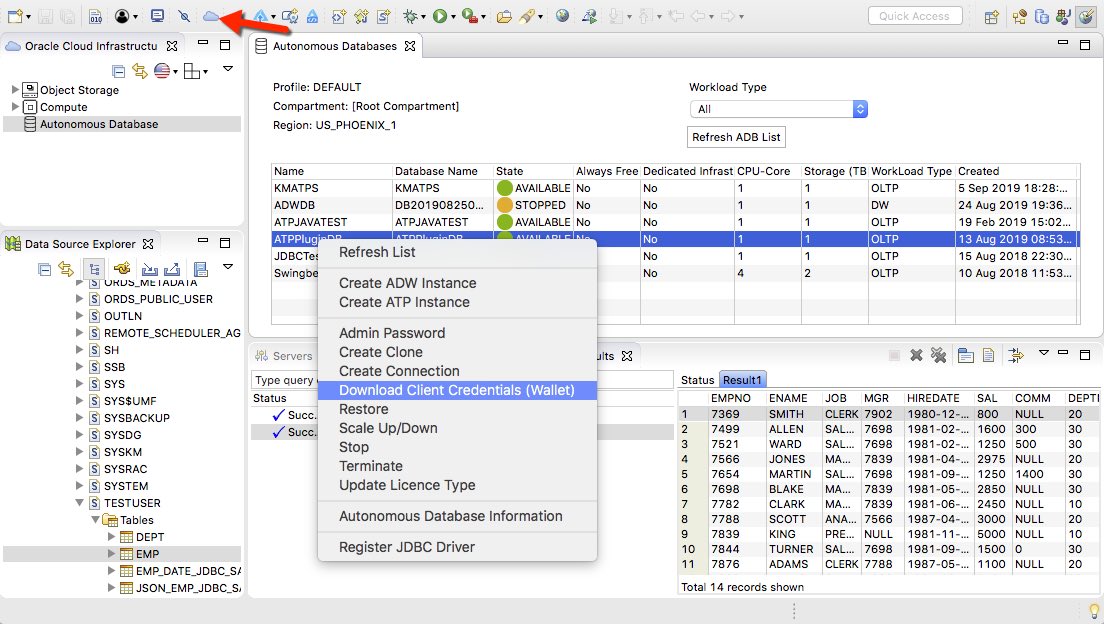Click the Oracle Cloud icon in the toolbar

[211, 17]
